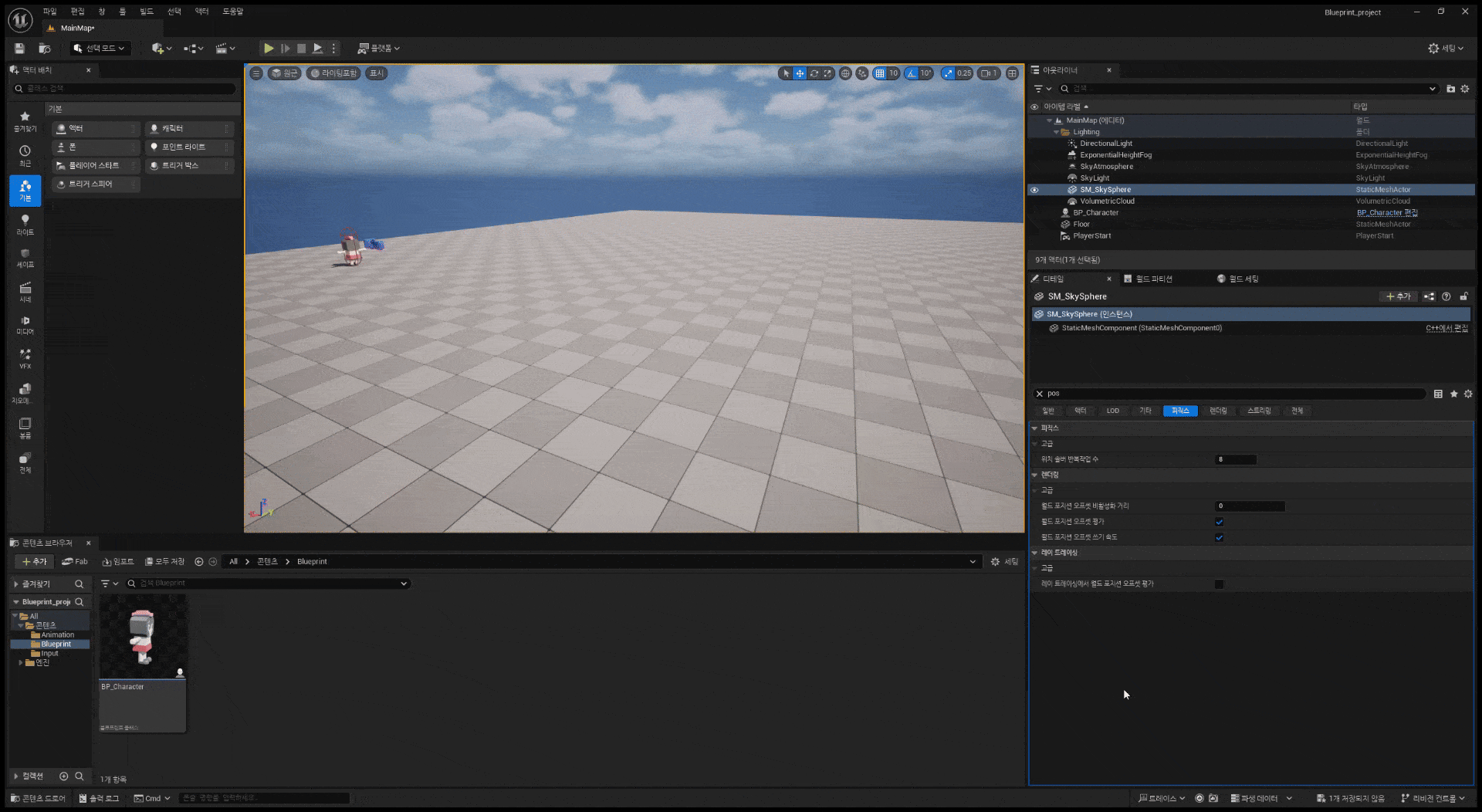Screen dimensions: 1482x812
Task: Select the 즐겨찾기 star category in Place Actors
Action: (25, 121)
